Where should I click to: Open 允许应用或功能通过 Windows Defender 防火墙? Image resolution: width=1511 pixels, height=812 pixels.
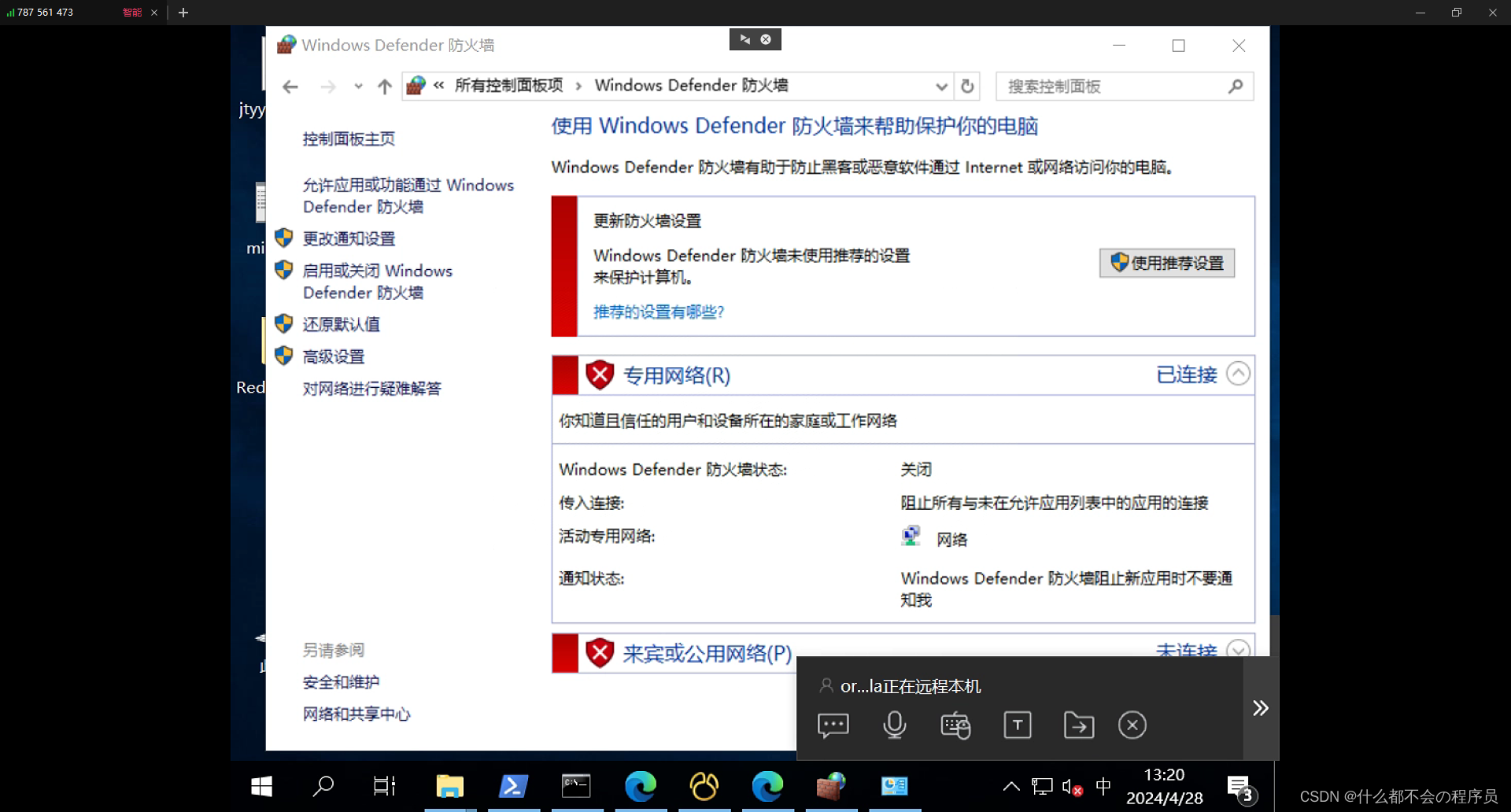pos(408,196)
